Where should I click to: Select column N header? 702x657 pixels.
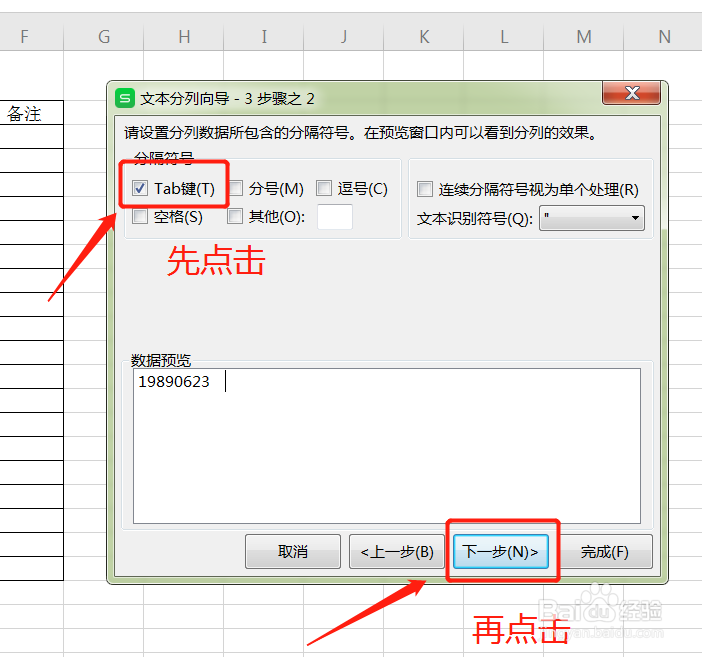[663, 36]
